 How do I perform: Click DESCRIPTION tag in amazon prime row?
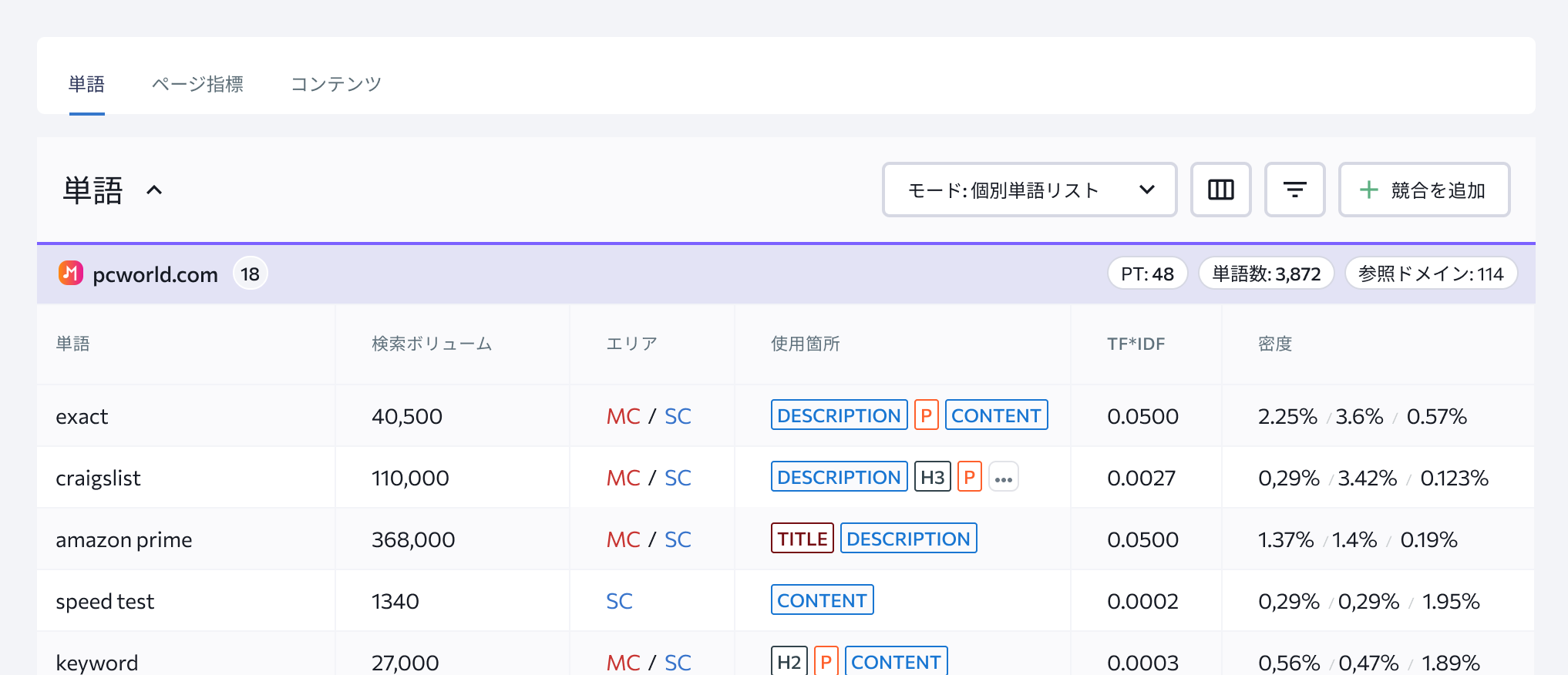[x=908, y=539]
